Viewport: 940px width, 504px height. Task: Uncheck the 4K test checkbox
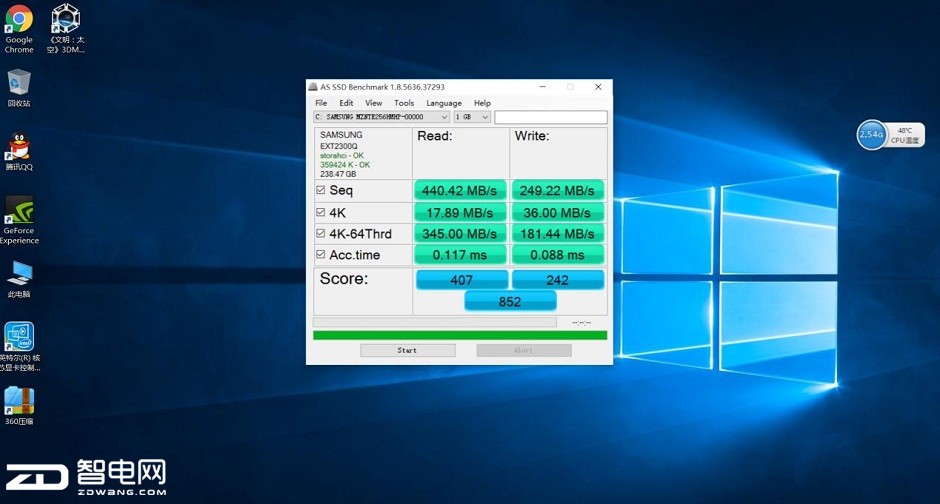(321, 212)
